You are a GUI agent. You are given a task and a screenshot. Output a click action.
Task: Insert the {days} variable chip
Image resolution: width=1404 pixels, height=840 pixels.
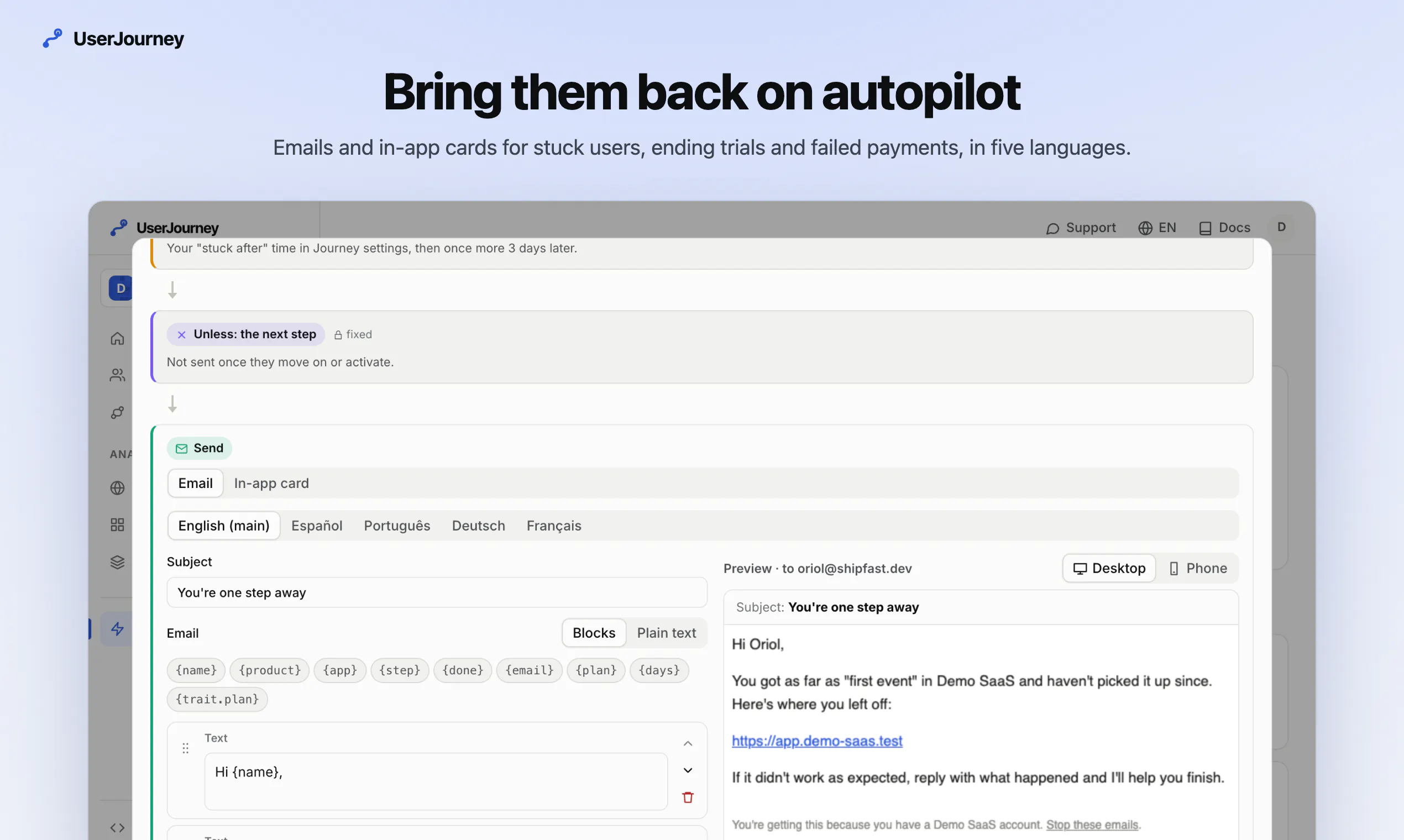click(659, 670)
